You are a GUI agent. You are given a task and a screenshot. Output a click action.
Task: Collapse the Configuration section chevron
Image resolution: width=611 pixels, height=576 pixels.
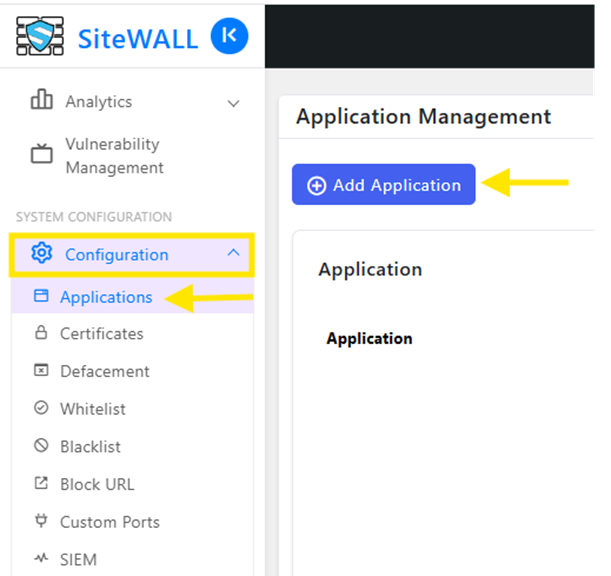click(x=233, y=252)
